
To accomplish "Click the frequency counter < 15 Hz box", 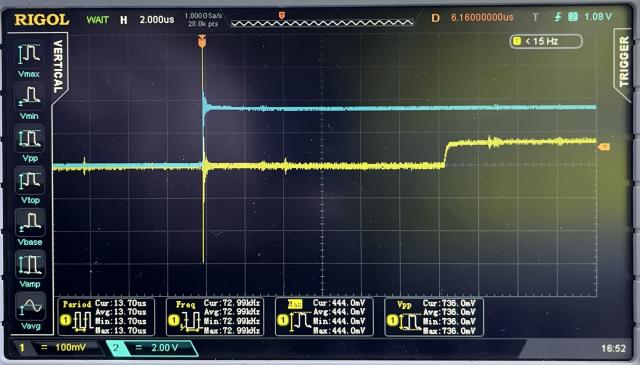I will pyautogui.click(x=546, y=41).
